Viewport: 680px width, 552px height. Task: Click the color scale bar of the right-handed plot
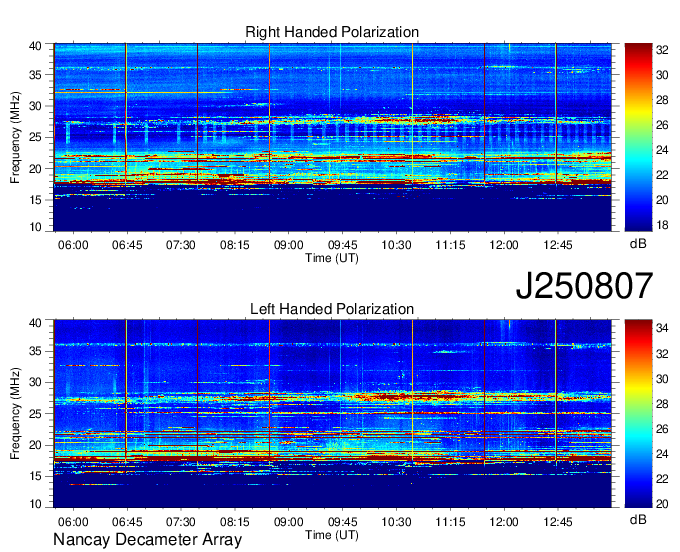[x=638, y=137]
